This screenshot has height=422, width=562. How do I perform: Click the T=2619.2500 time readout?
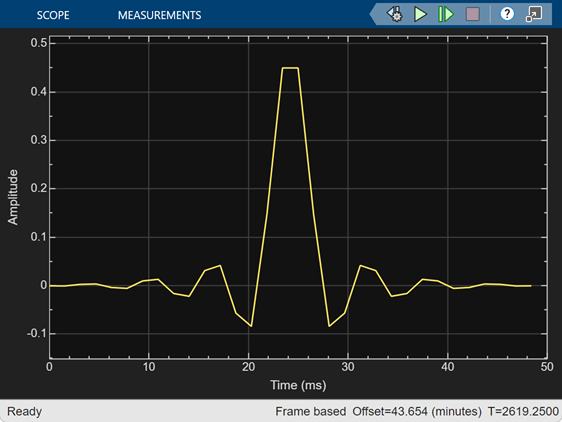coord(523,411)
